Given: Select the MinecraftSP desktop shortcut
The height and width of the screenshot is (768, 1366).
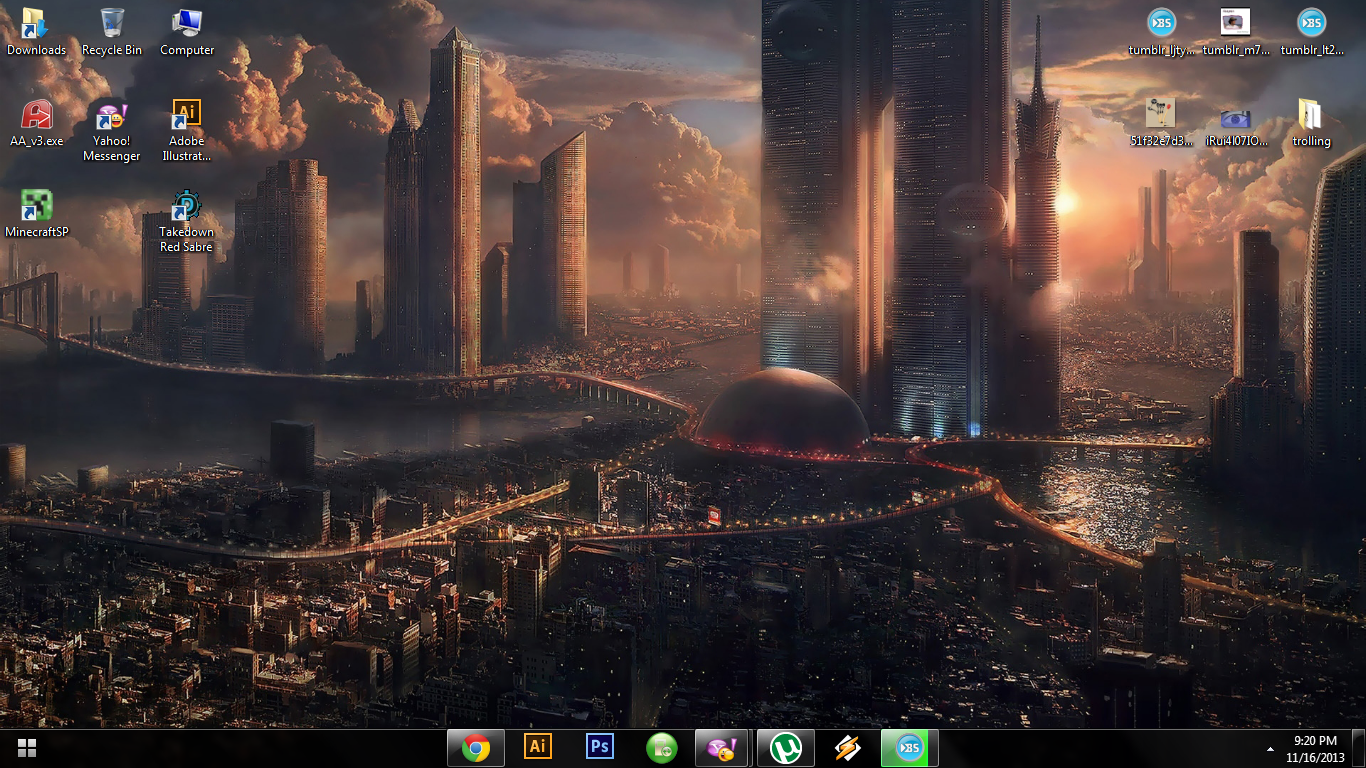Looking at the screenshot, I should [36, 213].
